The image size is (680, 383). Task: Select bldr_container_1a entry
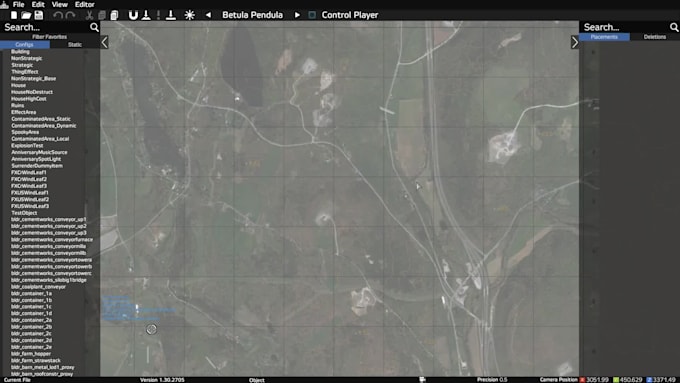coord(31,293)
